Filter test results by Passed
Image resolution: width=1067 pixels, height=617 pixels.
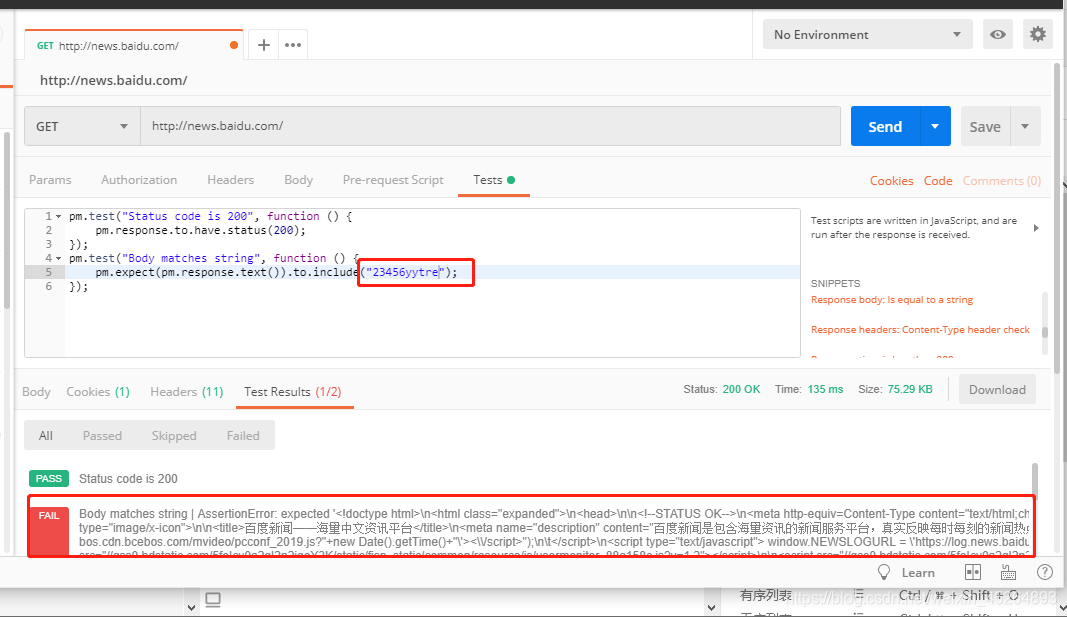click(102, 435)
